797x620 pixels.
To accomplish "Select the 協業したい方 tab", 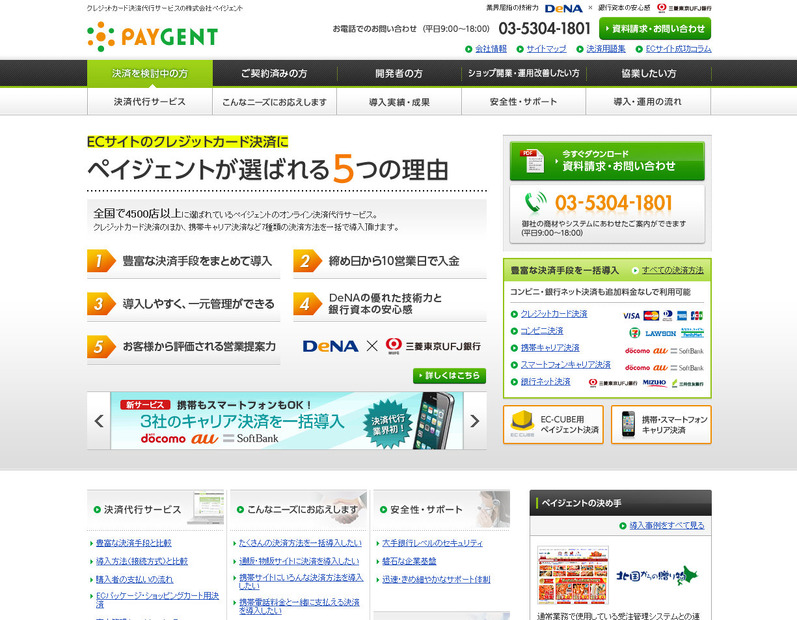I will 649,74.
